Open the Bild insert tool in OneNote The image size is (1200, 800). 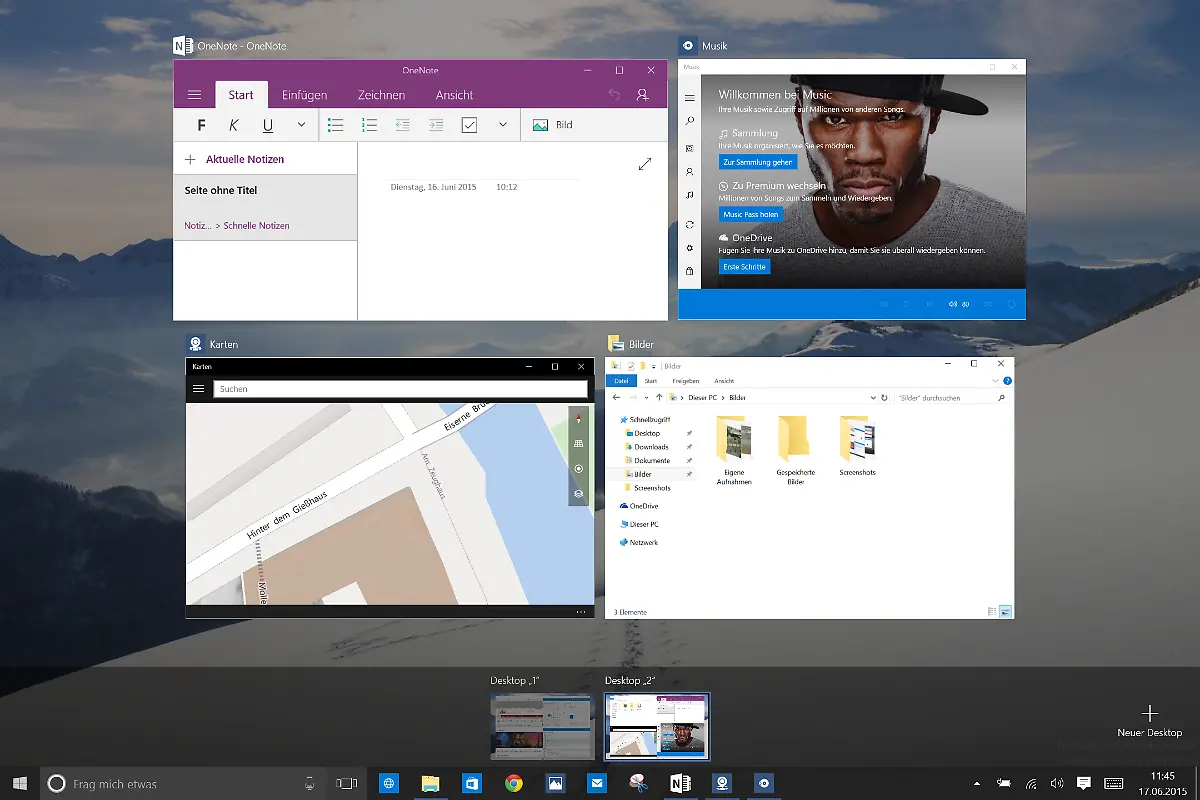point(551,125)
